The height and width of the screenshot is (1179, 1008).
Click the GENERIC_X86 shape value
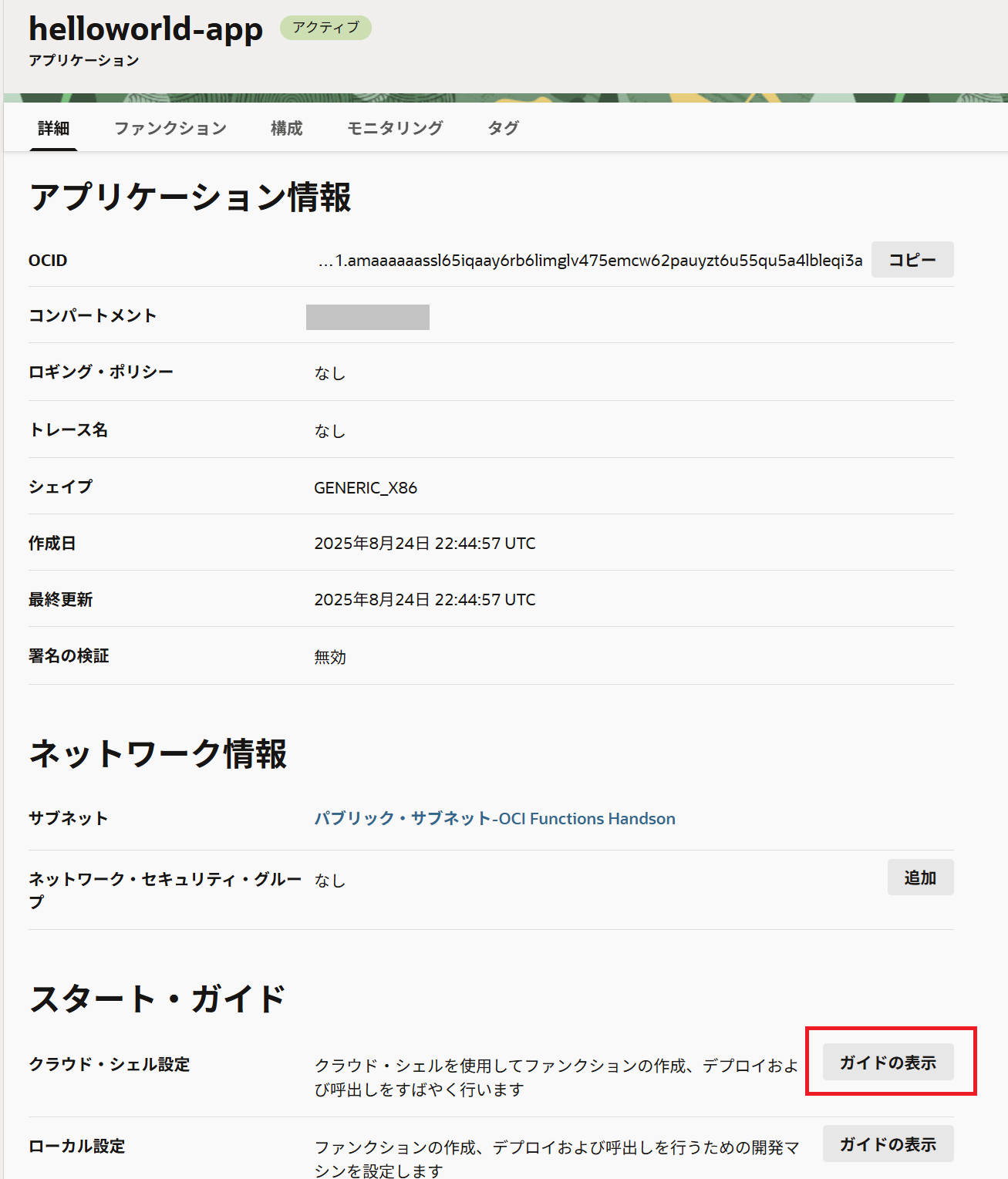click(366, 488)
